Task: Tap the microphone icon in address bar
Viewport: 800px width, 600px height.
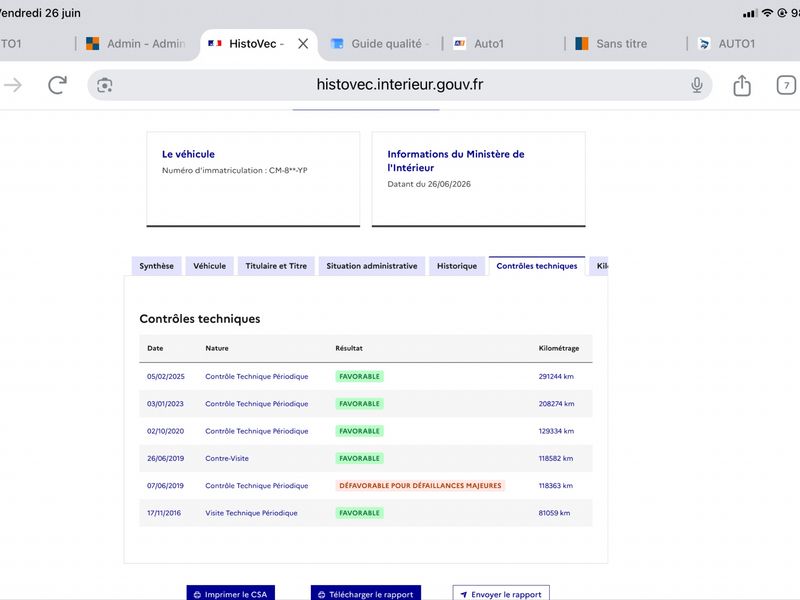Action: pyautogui.click(x=697, y=85)
